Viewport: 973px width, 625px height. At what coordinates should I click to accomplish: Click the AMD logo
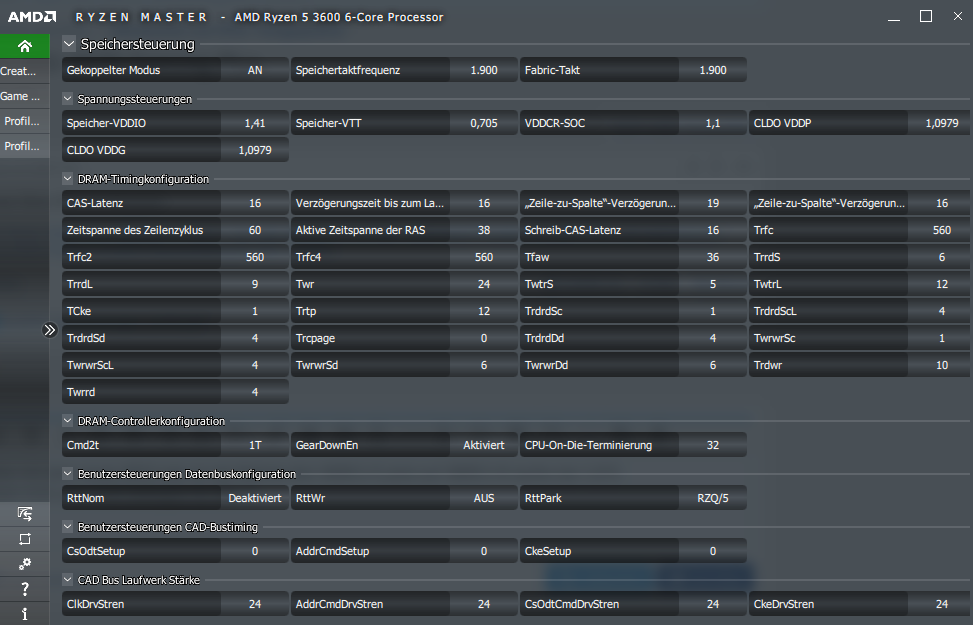coord(32,17)
